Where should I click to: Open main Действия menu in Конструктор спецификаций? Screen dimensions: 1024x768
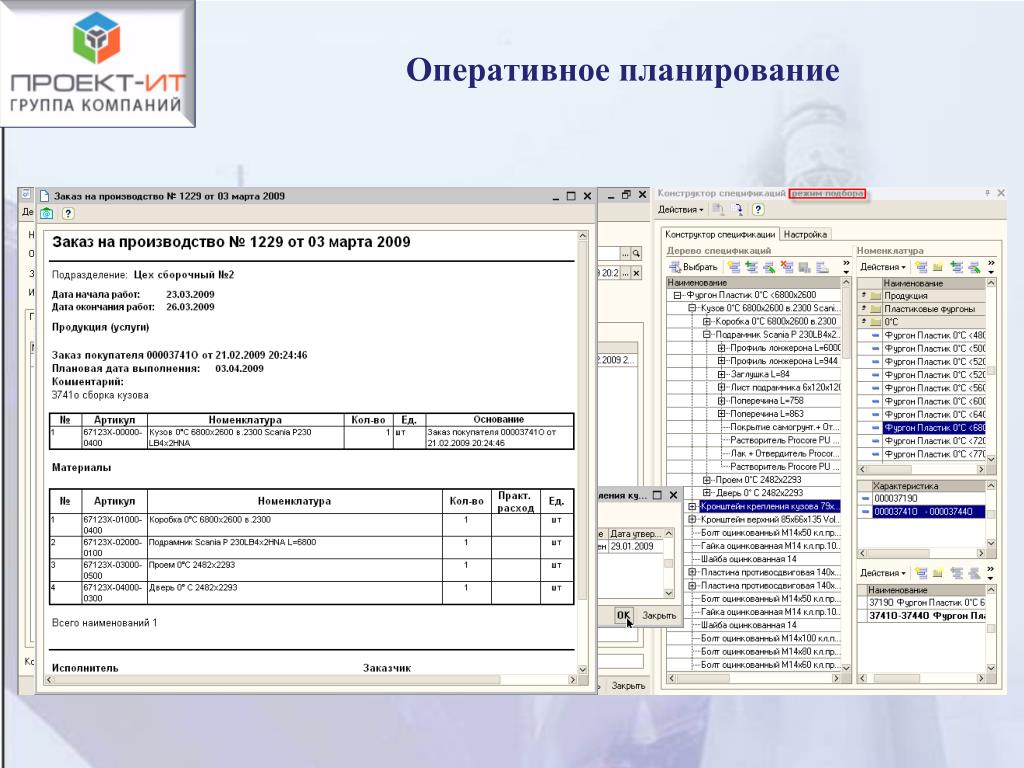pos(680,210)
